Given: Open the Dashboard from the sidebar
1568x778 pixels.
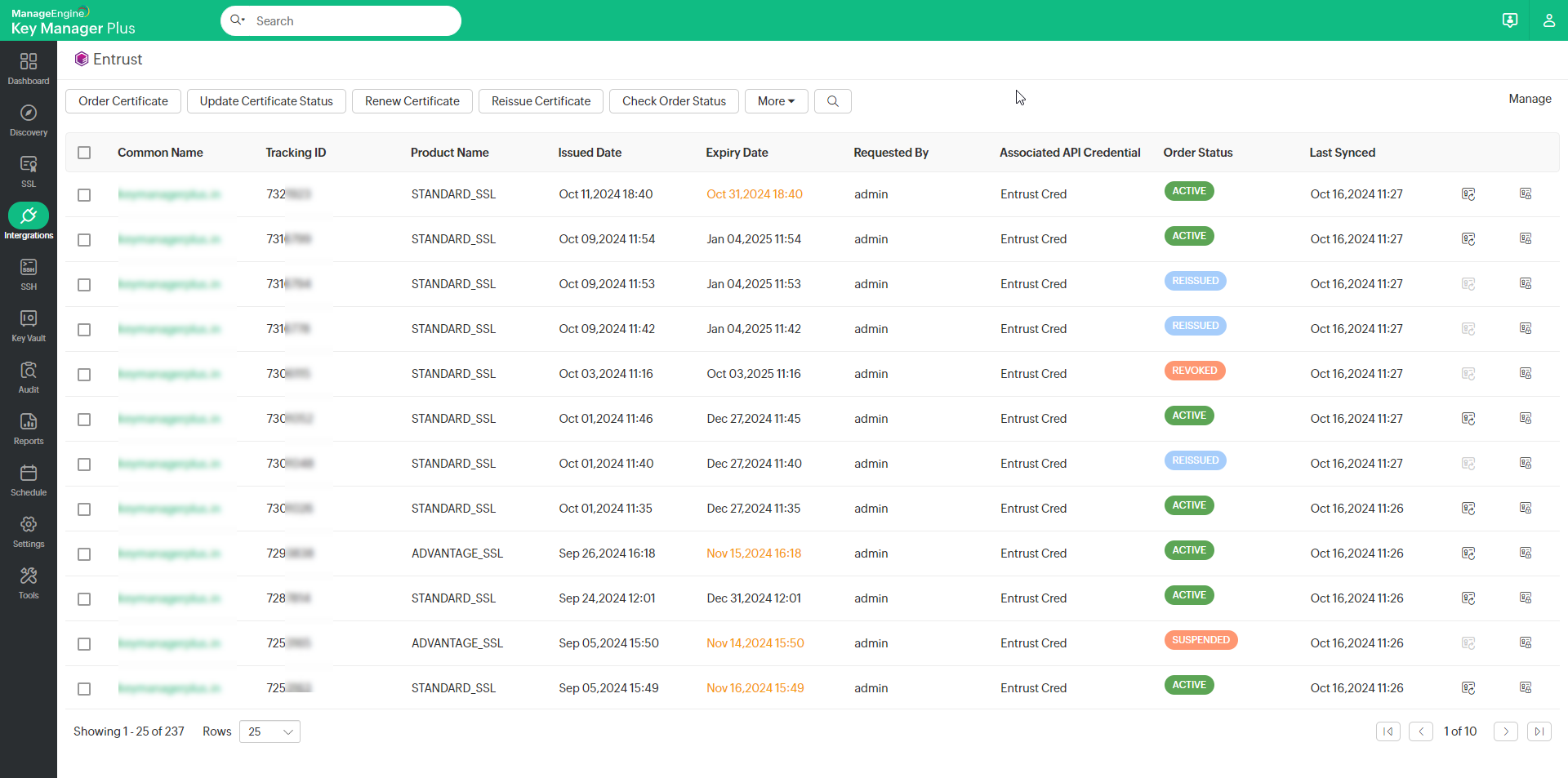Looking at the screenshot, I should click(29, 65).
